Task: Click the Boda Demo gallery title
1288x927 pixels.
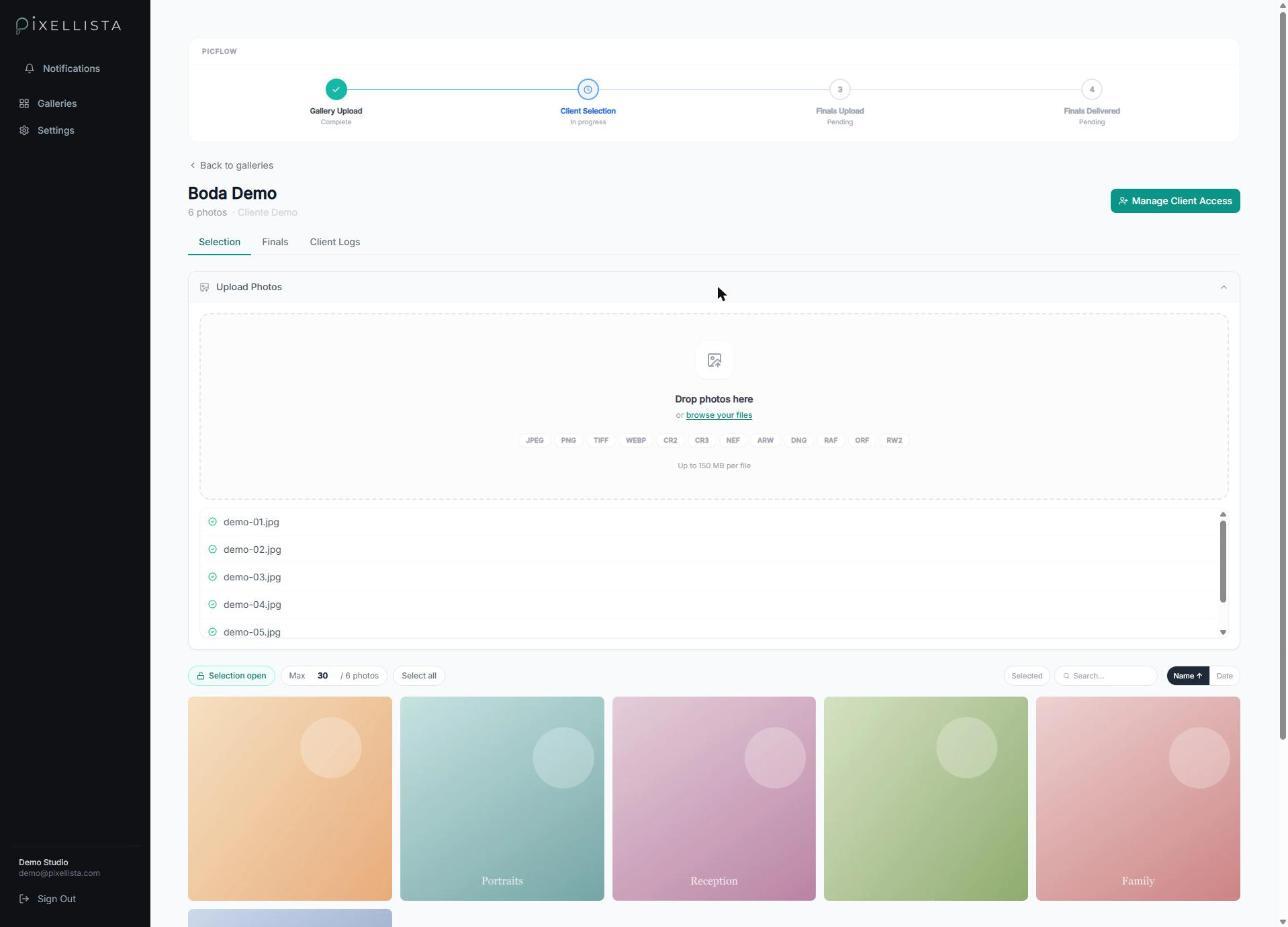Action: point(232,194)
